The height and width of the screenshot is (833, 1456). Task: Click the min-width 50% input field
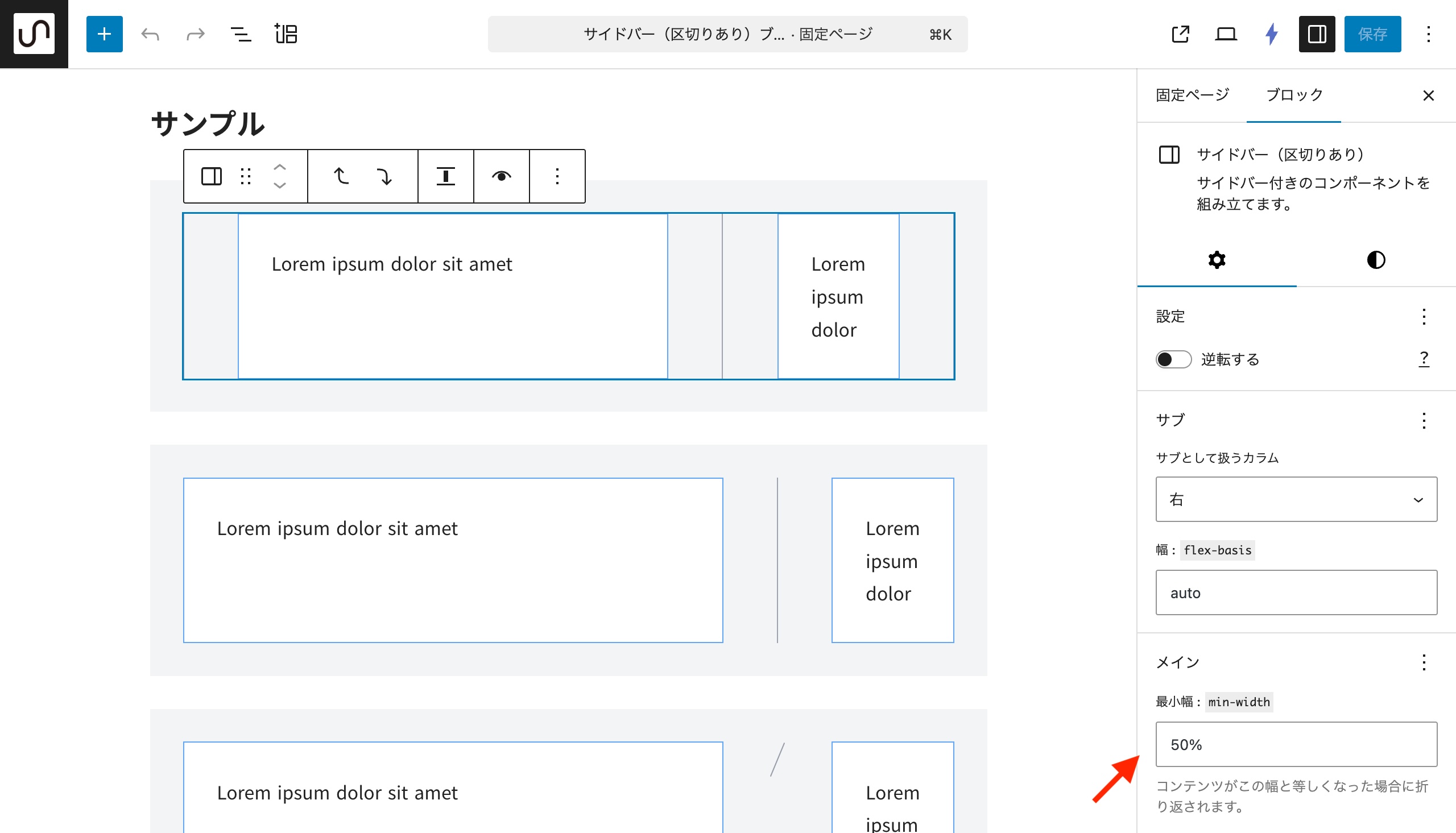point(1296,744)
